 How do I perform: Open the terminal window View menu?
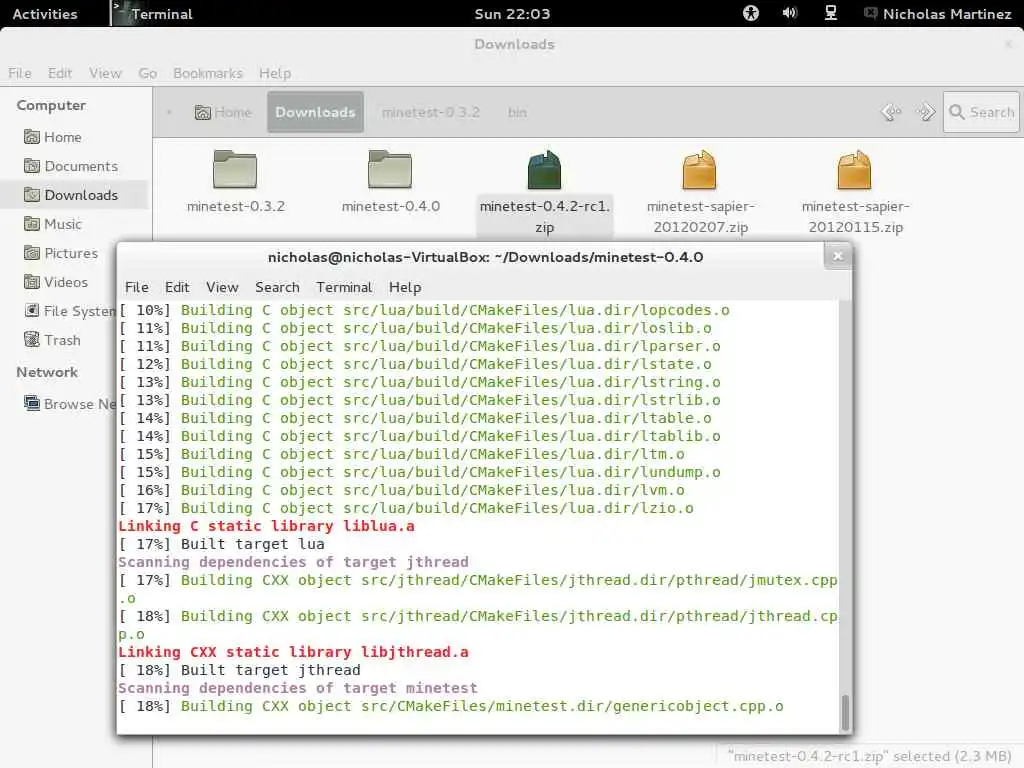click(x=222, y=287)
